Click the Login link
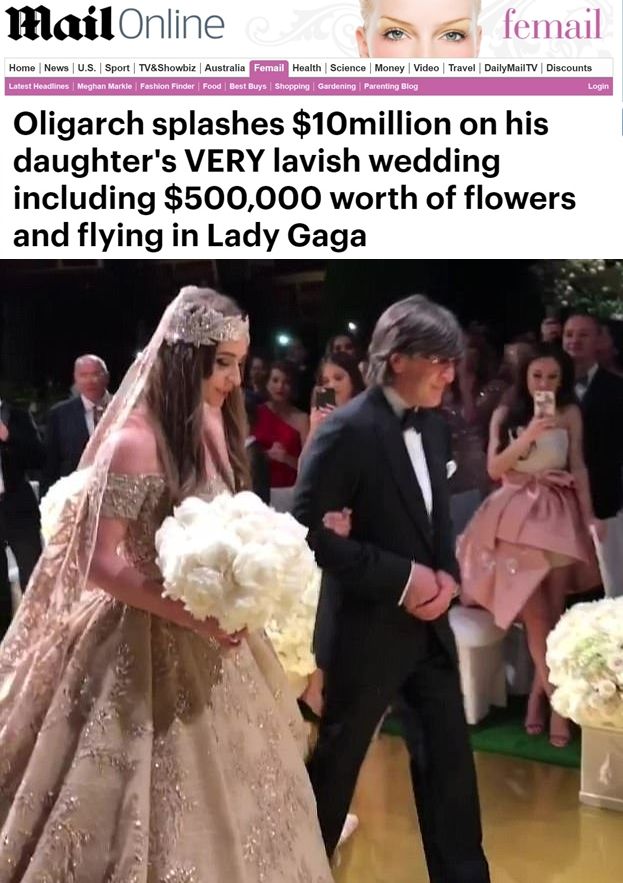This screenshot has width=623, height=883. click(x=598, y=86)
